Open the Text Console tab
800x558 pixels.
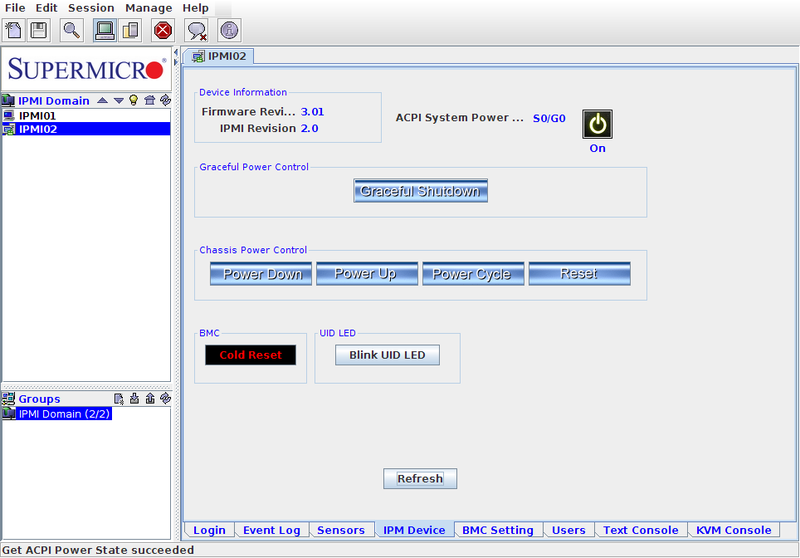point(641,530)
